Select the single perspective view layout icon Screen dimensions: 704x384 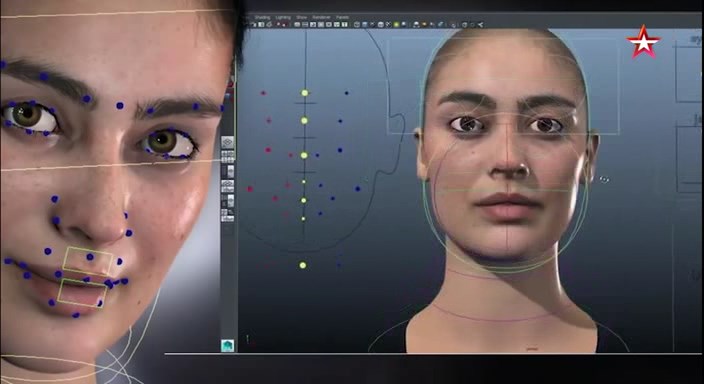click(228, 142)
